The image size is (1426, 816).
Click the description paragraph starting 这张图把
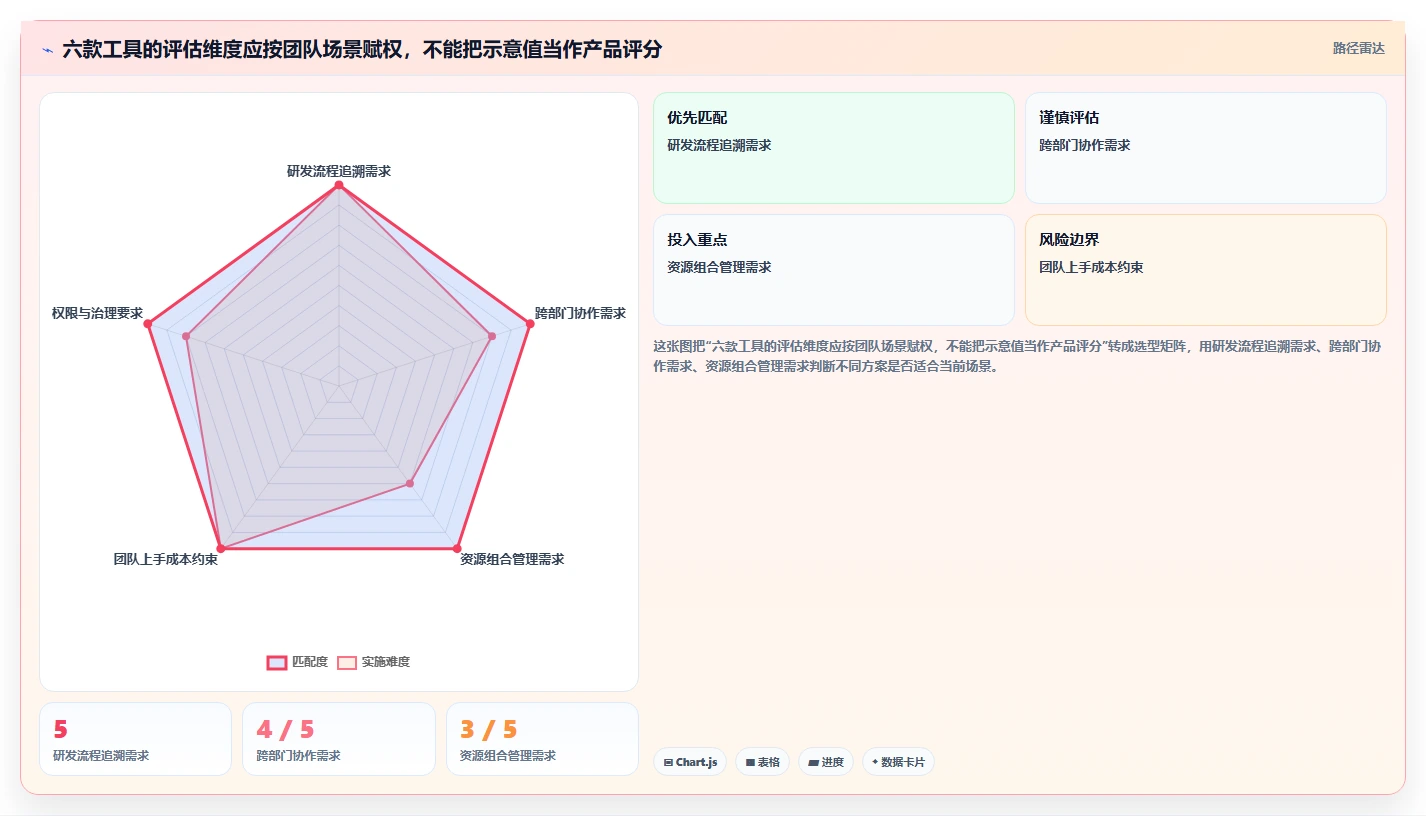tap(1018, 356)
